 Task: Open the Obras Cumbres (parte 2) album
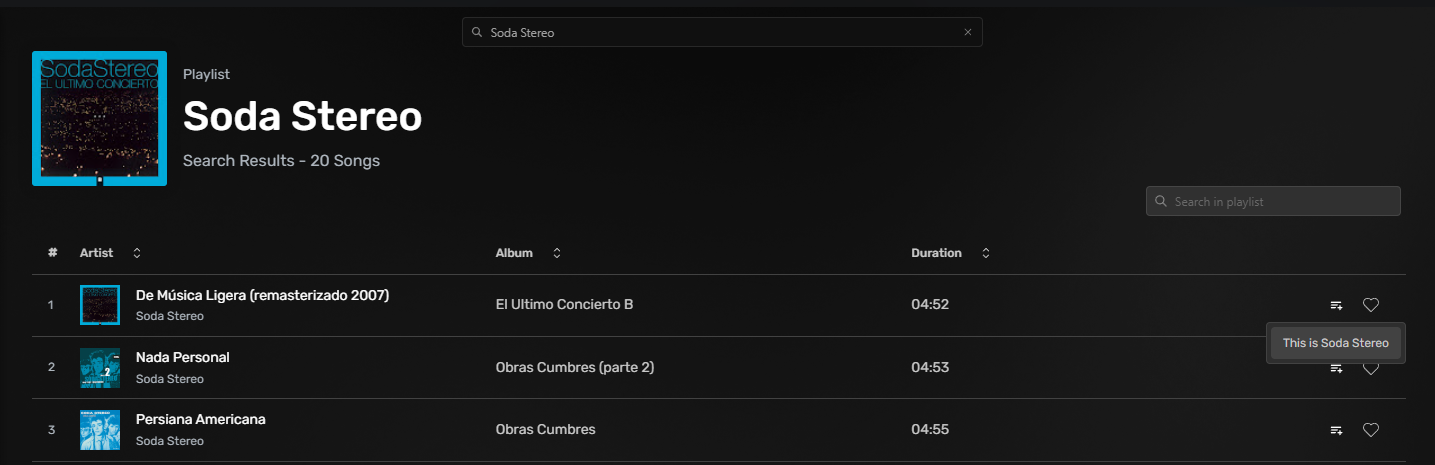[x=574, y=367]
